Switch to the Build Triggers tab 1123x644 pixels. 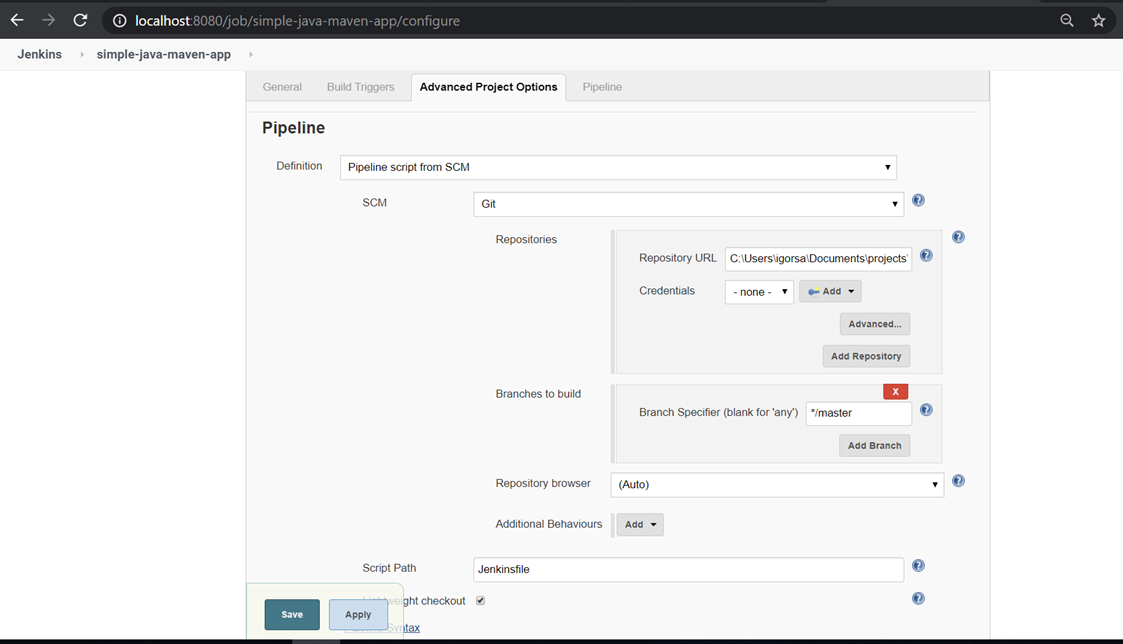point(360,87)
